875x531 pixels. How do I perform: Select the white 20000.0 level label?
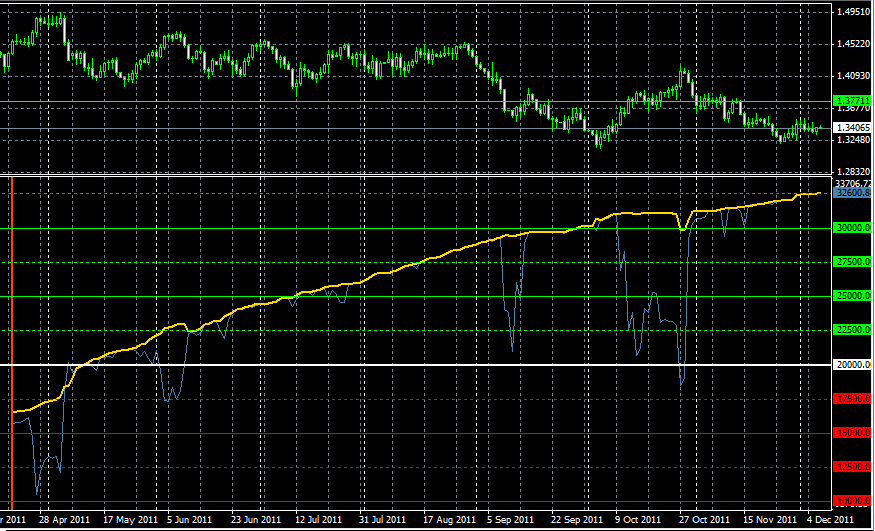pyautogui.click(x=851, y=364)
